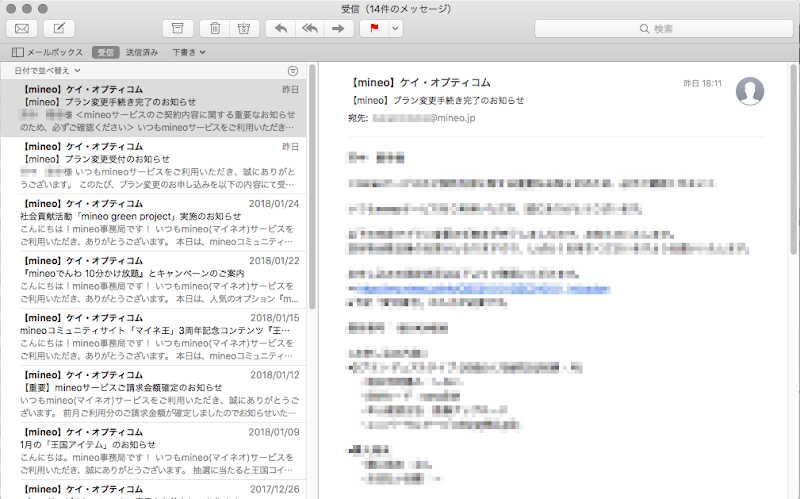Archive the selected message
Screen dimensions: 800x499
pyautogui.click(x=178, y=29)
